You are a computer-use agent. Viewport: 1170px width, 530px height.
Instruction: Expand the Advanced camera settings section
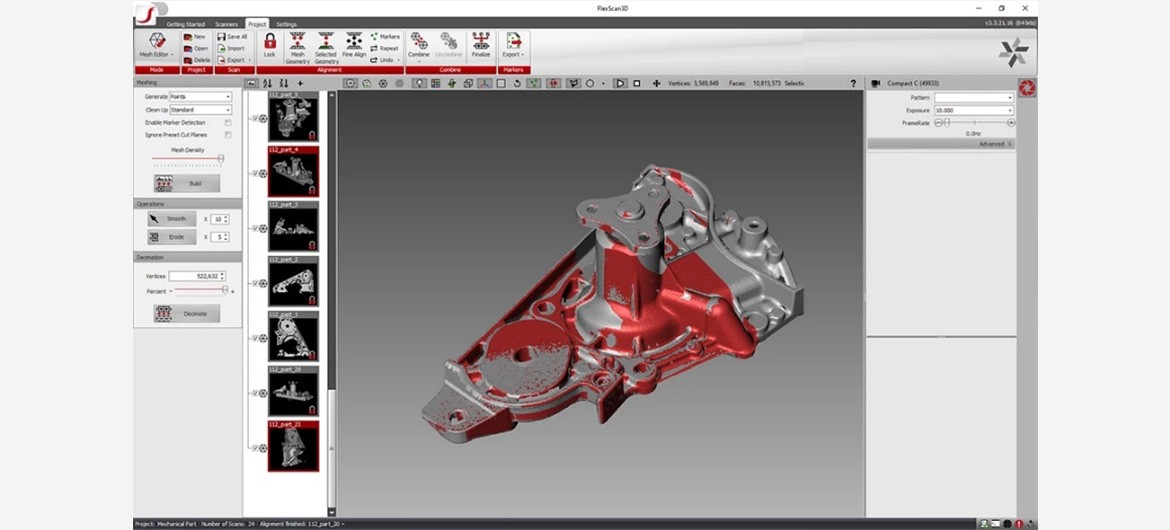tap(940, 144)
